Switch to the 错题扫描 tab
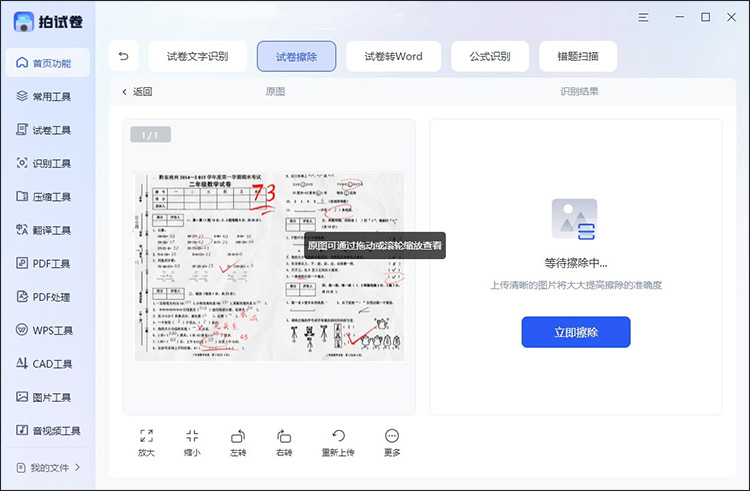The width and height of the screenshot is (750, 491). (x=578, y=56)
